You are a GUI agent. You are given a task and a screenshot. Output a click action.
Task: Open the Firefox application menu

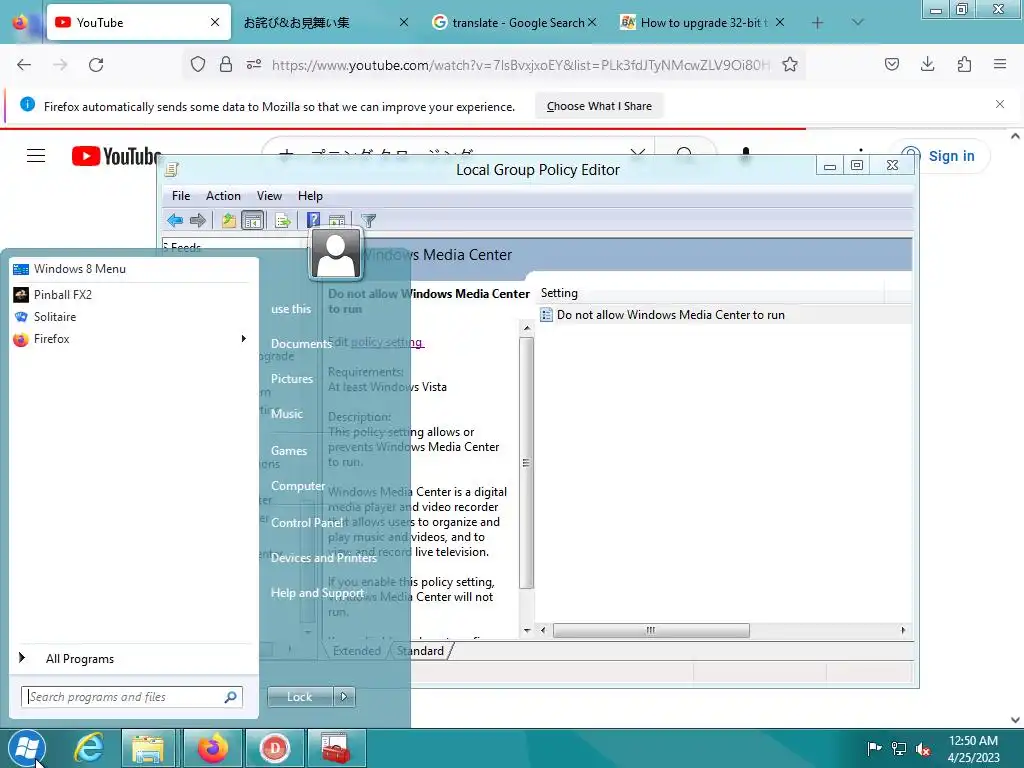[1000, 64]
